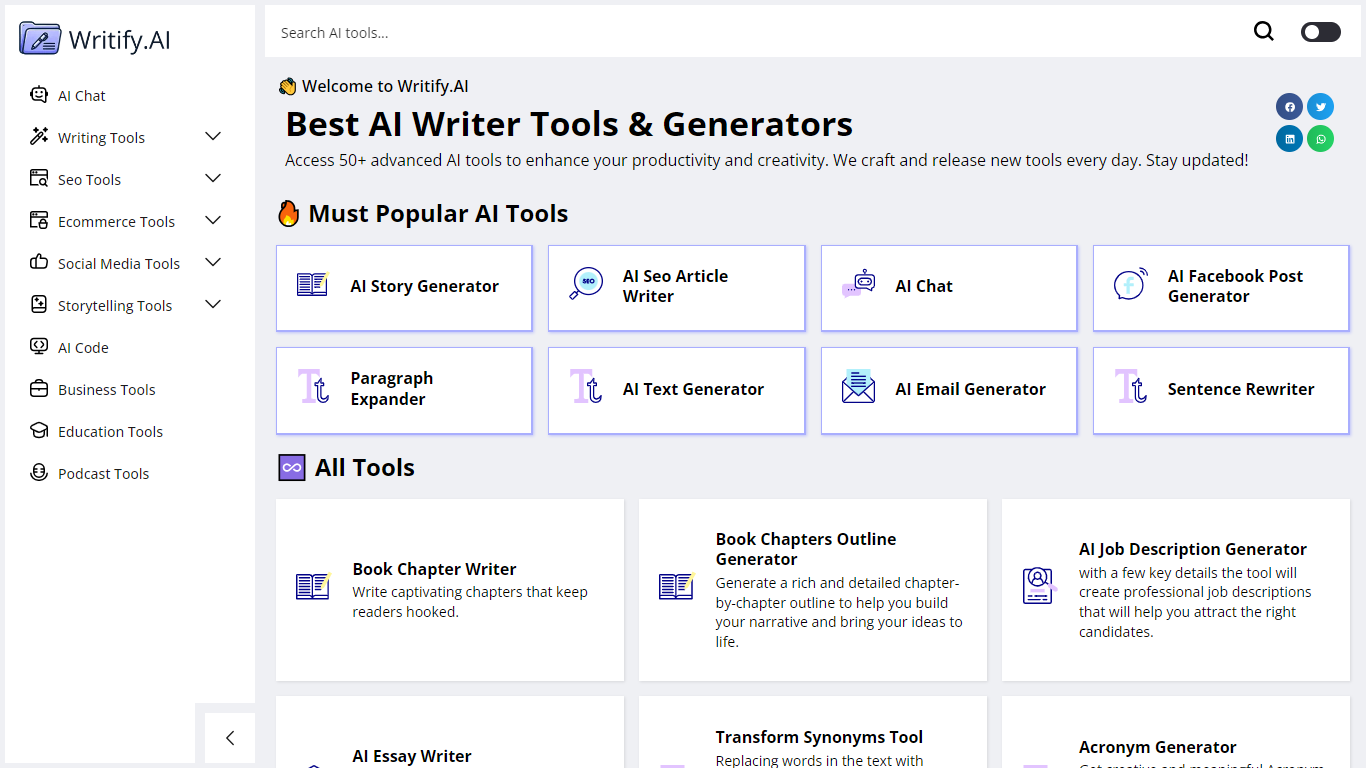Image resolution: width=1366 pixels, height=768 pixels.
Task: Share on Facebook via round icon
Action: 1289,107
